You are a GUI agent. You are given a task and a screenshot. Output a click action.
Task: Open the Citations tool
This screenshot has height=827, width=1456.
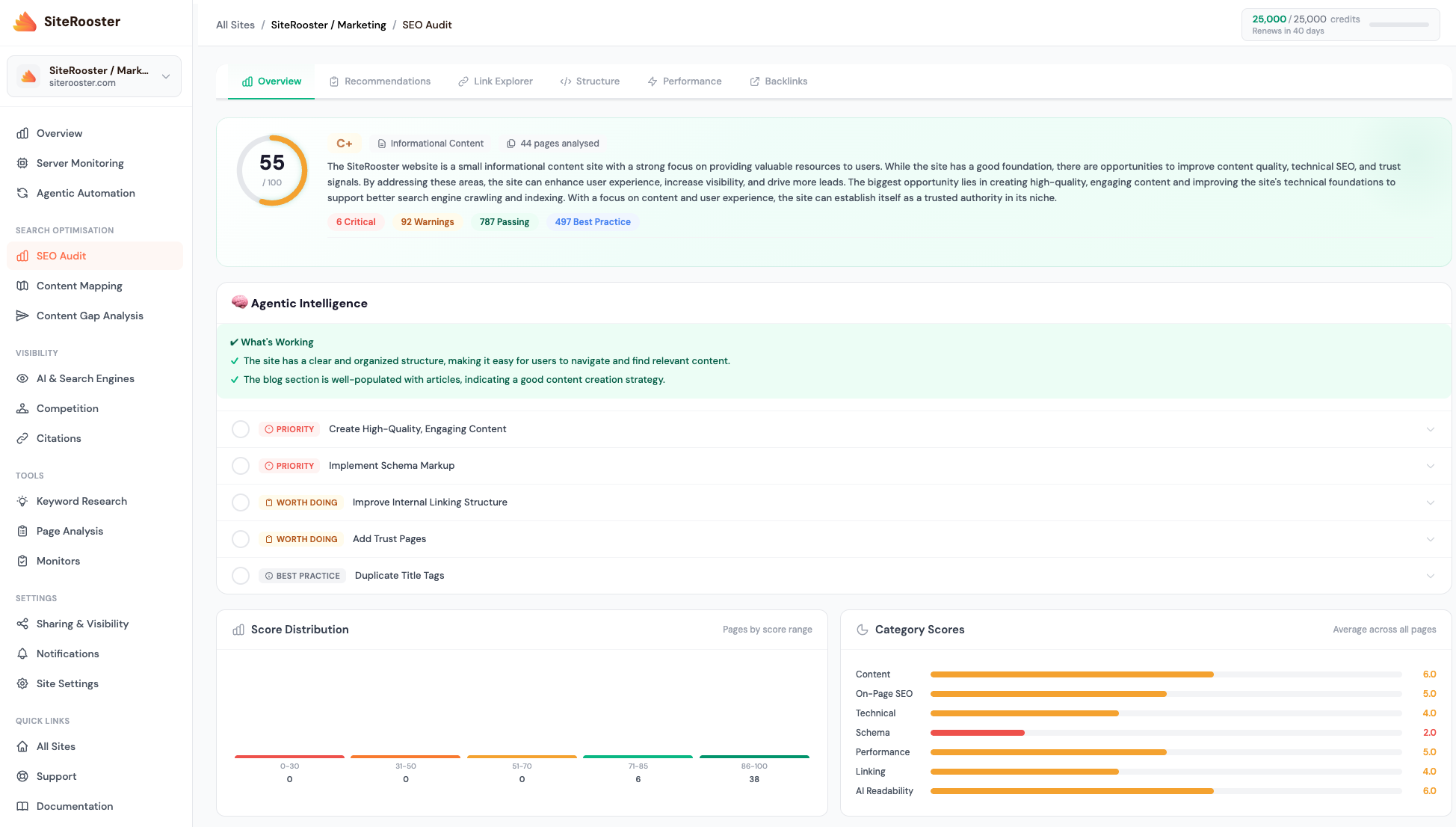click(x=58, y=438)
